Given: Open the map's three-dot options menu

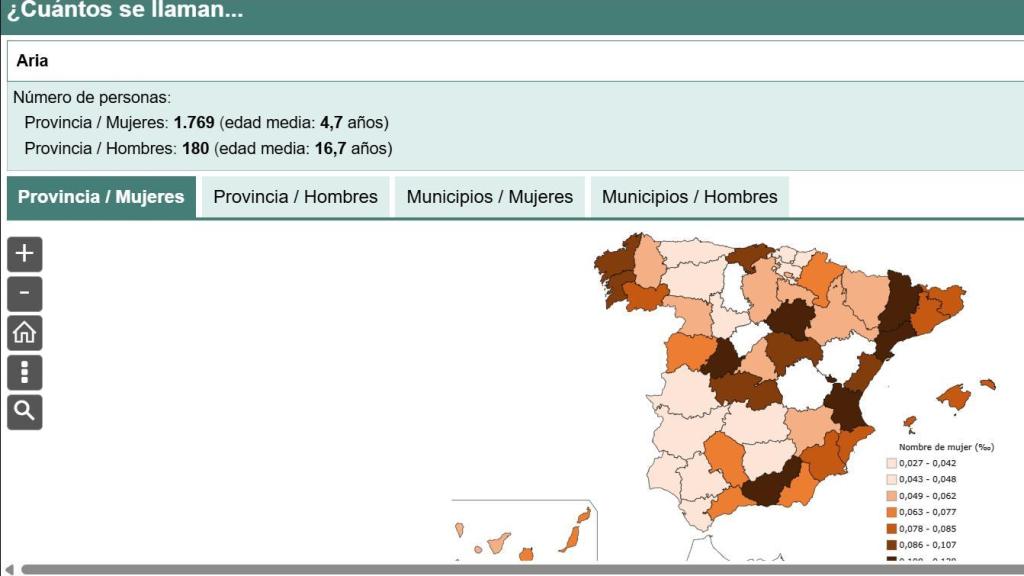Looking at the screenshot, I should 25,372.
